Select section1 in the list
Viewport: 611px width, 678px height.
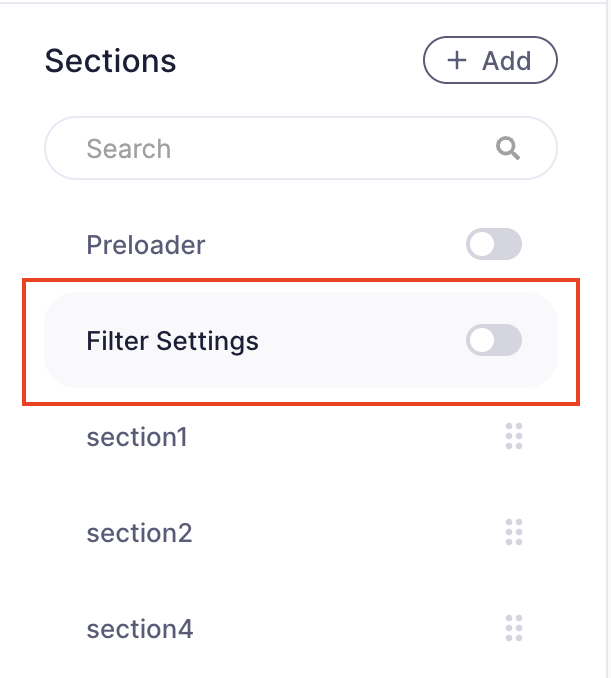(137, 437)
